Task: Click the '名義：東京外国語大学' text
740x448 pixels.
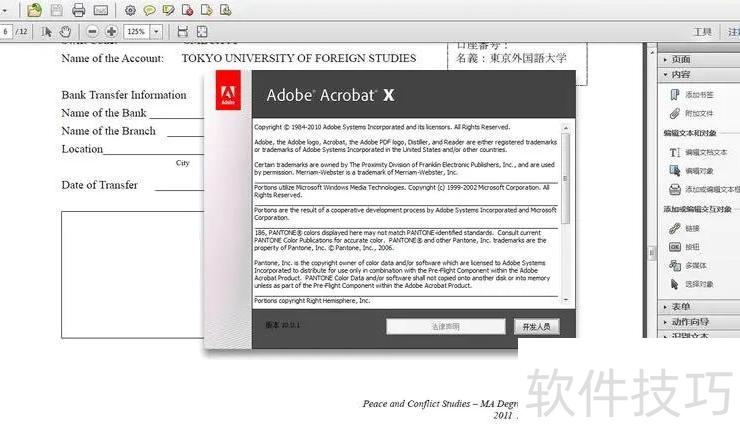Action: (511, 58)
